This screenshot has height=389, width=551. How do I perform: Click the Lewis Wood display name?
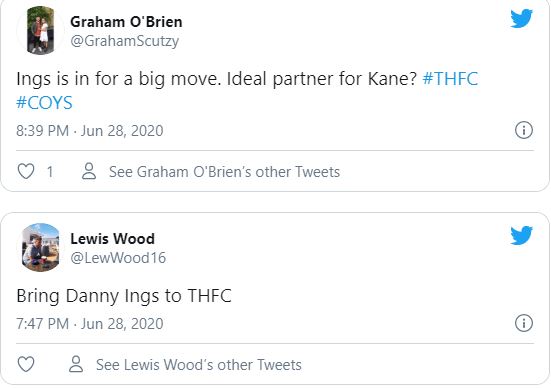click(x=112, y=239)
